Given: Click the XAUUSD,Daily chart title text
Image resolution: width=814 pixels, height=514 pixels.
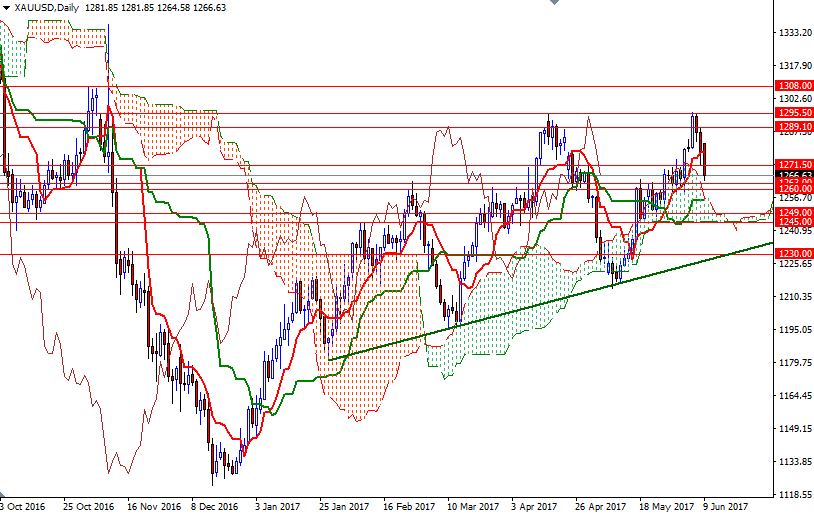Looking at the screenshot, I should (49, 7).
